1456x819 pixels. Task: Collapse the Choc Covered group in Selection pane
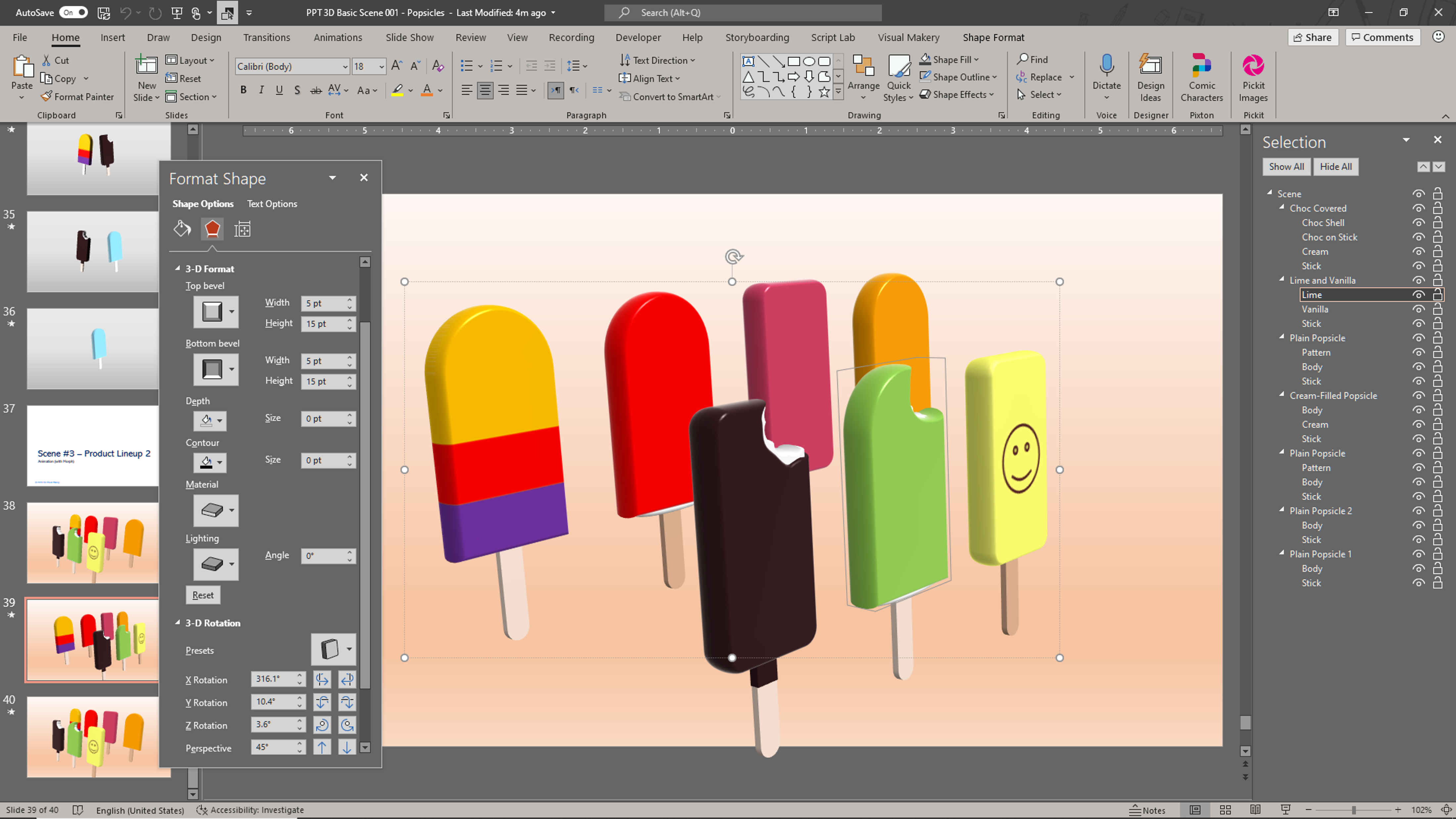[x=1282, y=207]
